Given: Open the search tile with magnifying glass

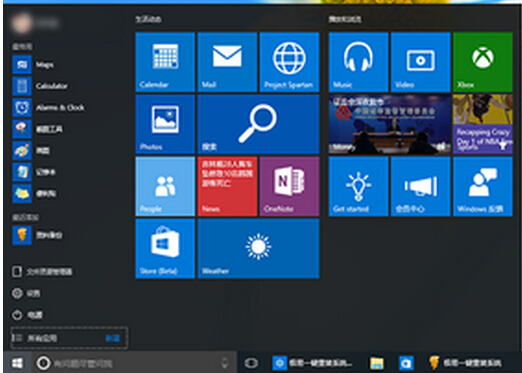Looking at the screenshot, I should coord(258,124).
